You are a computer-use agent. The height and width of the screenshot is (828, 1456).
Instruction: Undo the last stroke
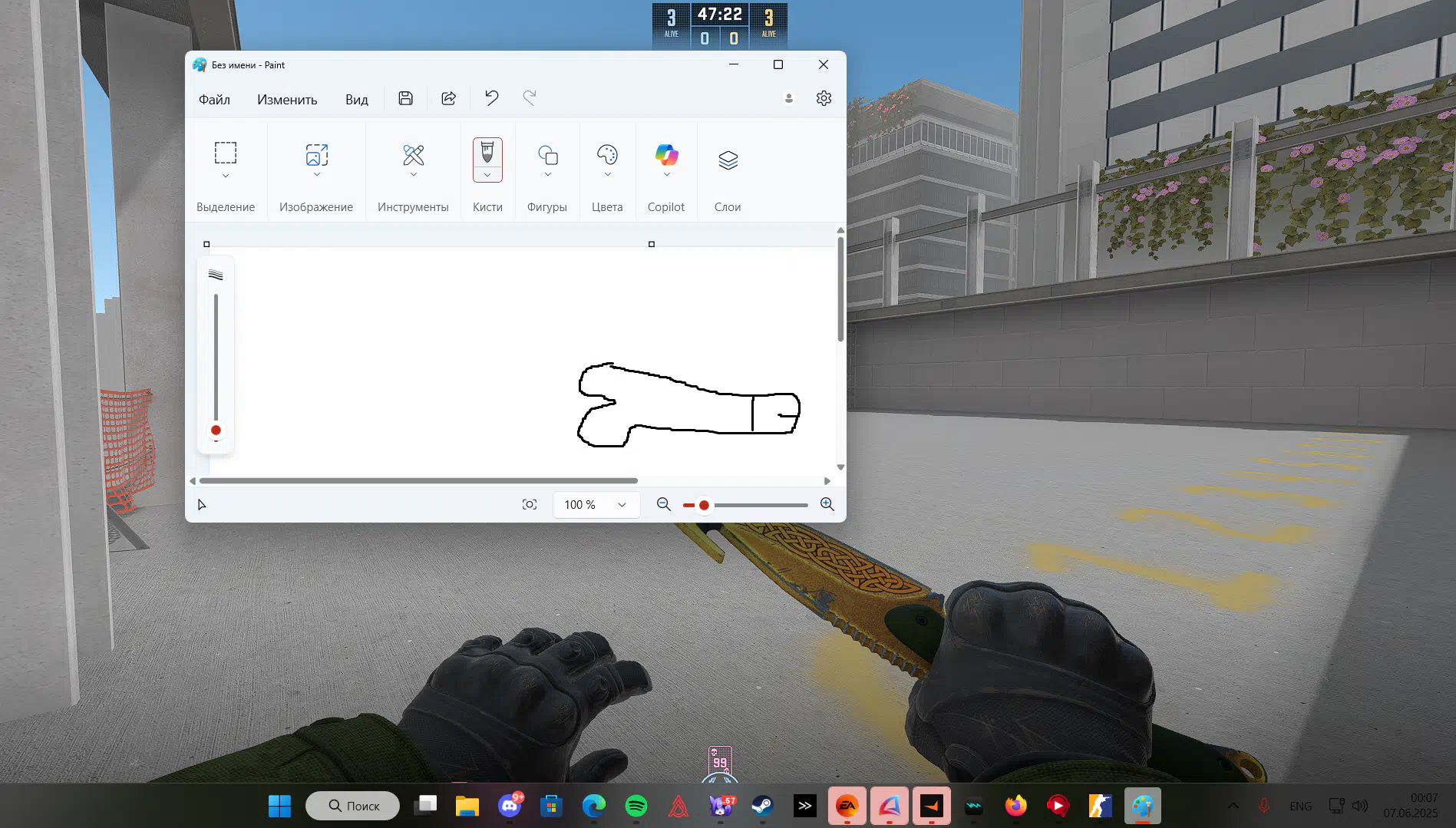(492, 98)
